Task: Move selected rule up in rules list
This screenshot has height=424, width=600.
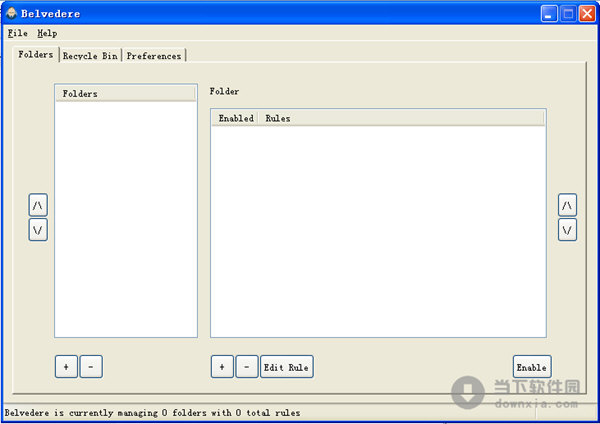Action: click(x=567, y=205)
